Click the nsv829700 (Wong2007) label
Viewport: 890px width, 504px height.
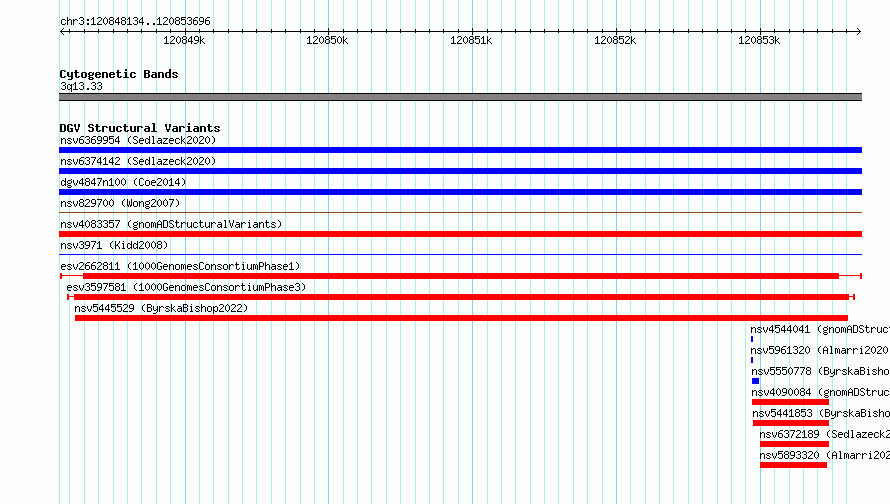pyautogui.click(x=120, y=203)
